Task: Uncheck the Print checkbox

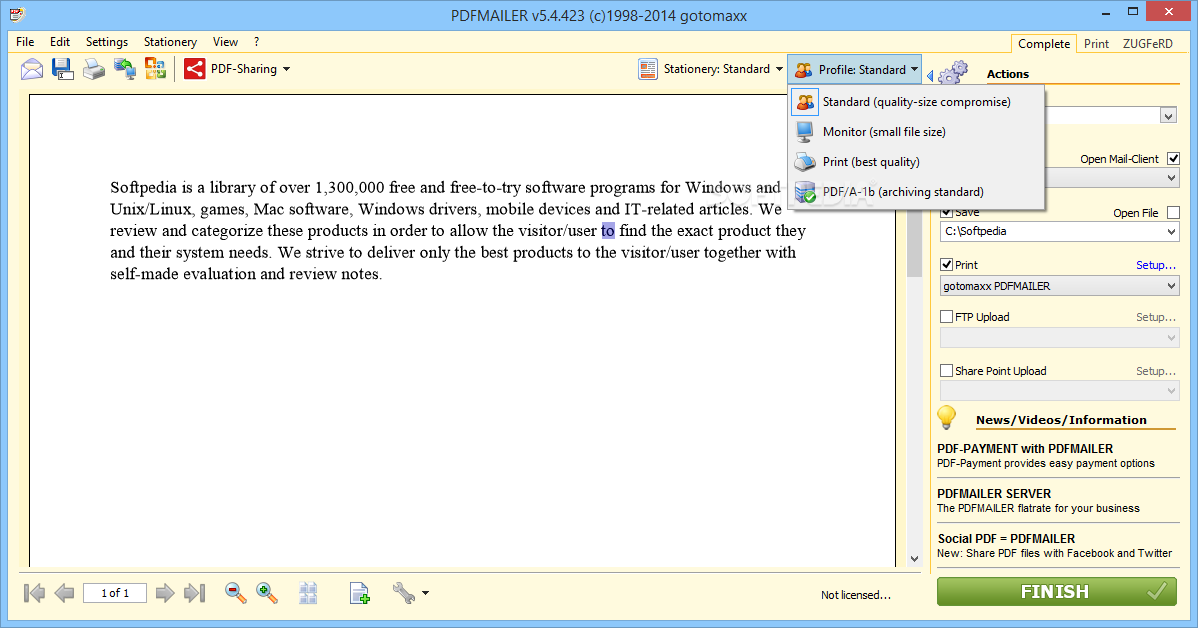Action: pos(946,264)
